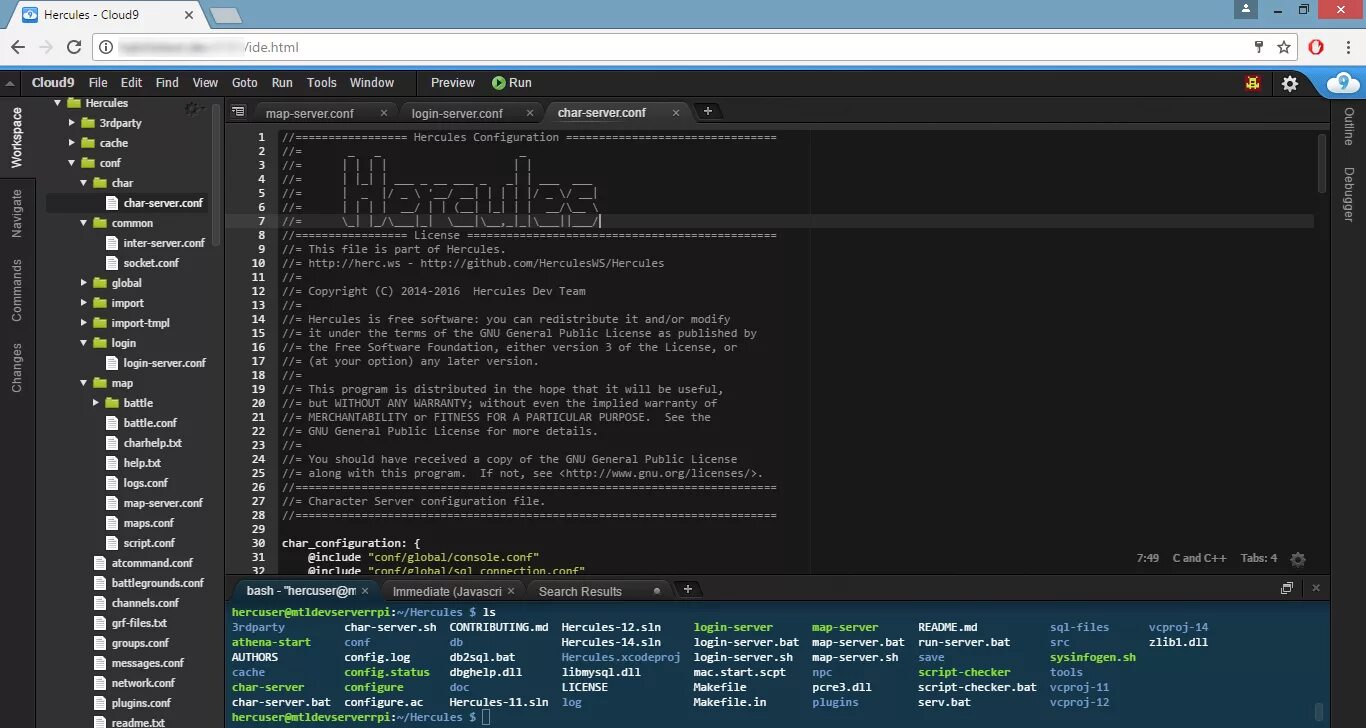Maximize the terminal panel
This screenshot has width=1366, height=728.
tap(1287, 588)
